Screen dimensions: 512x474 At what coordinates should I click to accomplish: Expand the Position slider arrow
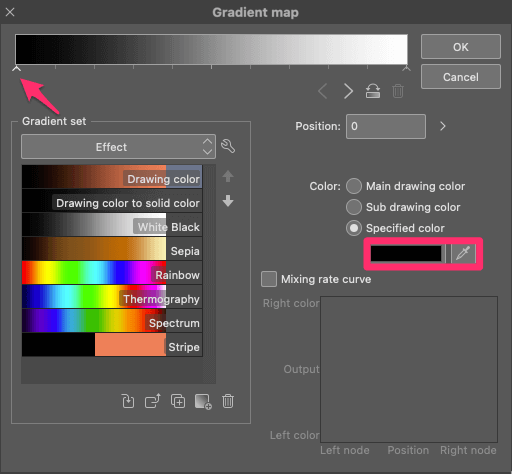point(442,126)
